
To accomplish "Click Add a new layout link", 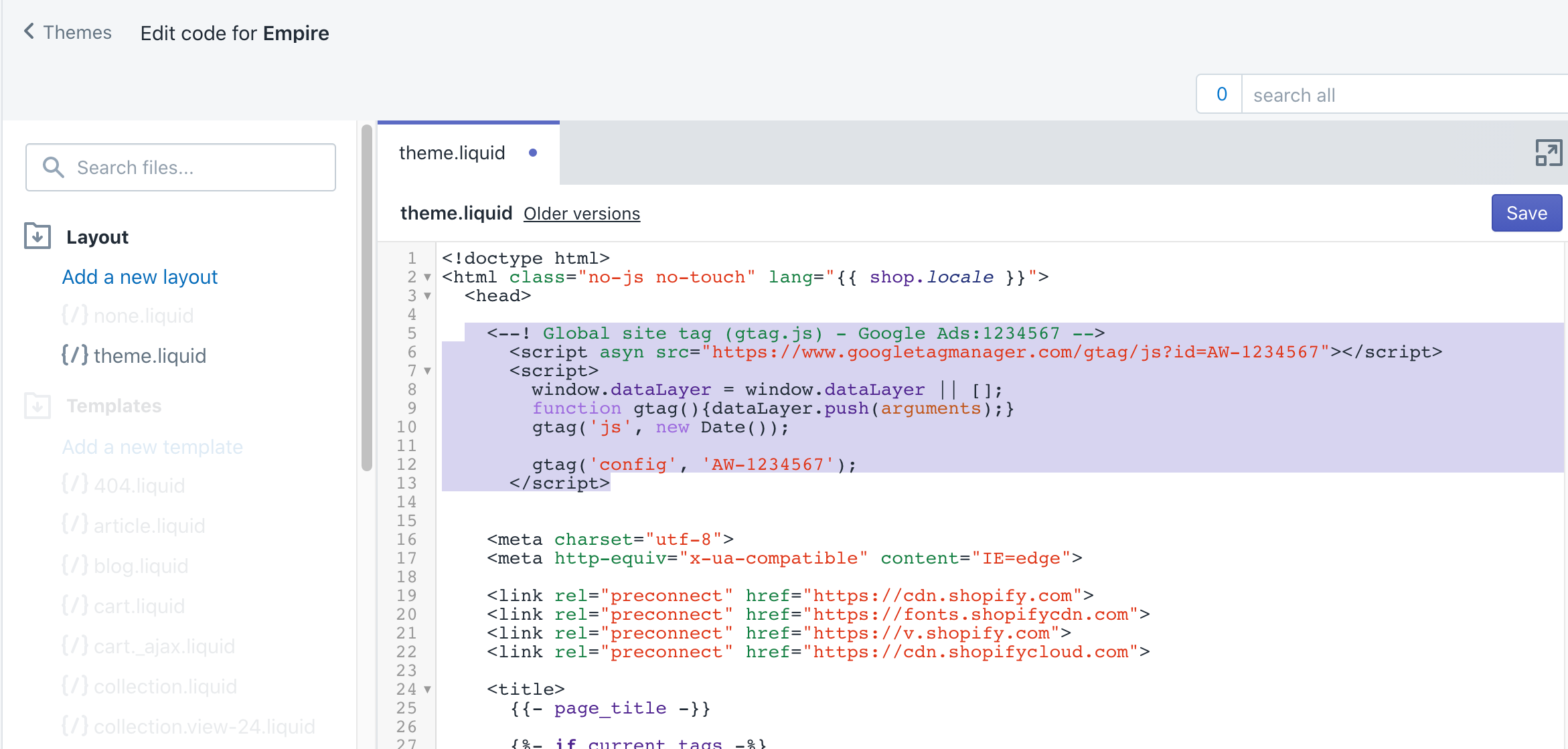I will [140, 277].
